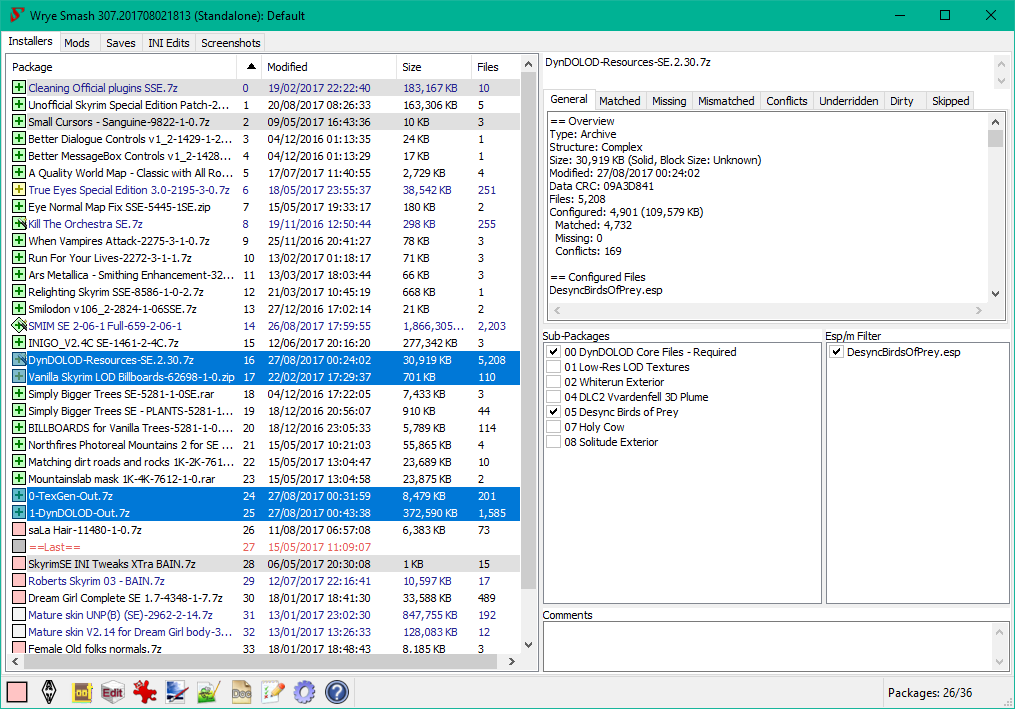Check 08 Solitude Exterior sub-package
The width and height of the screenshot is (1015, 709).
coord(553,442)
